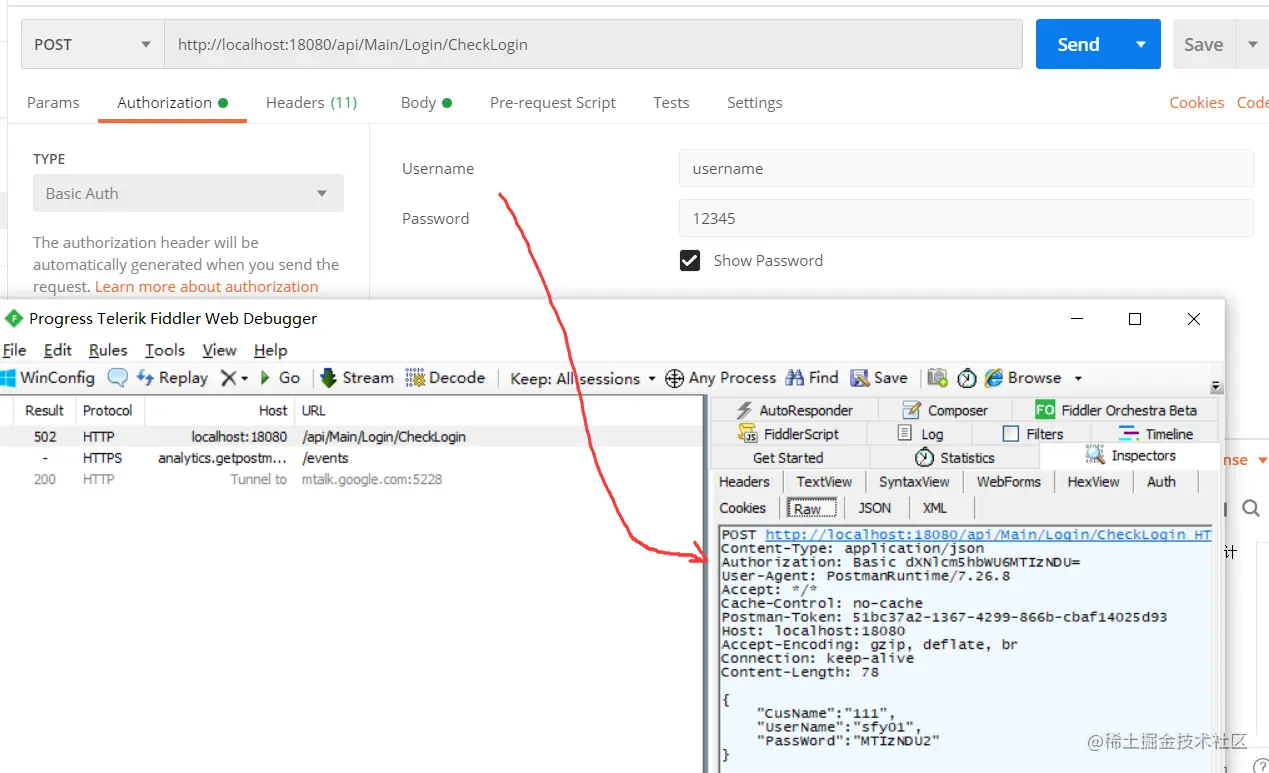Open the Rules menu
The width and height of the screenshot is (1269, 773).
coord(108,350)
